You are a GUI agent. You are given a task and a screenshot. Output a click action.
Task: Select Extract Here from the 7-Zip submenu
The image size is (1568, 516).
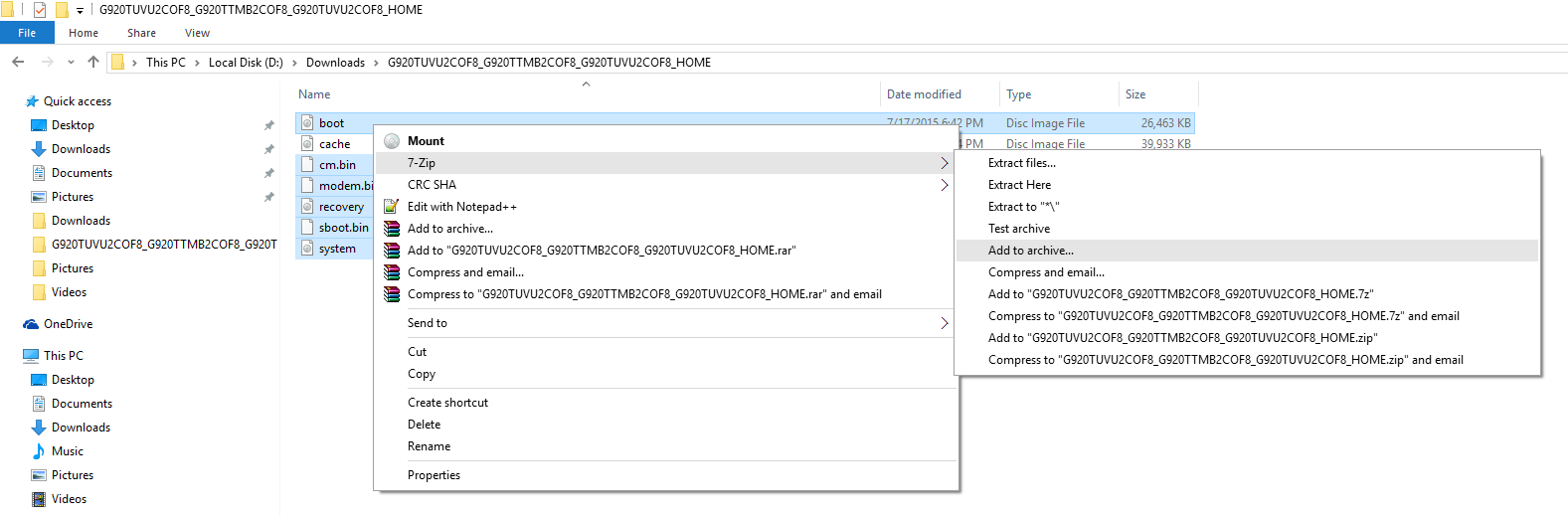pos(1019,185)
